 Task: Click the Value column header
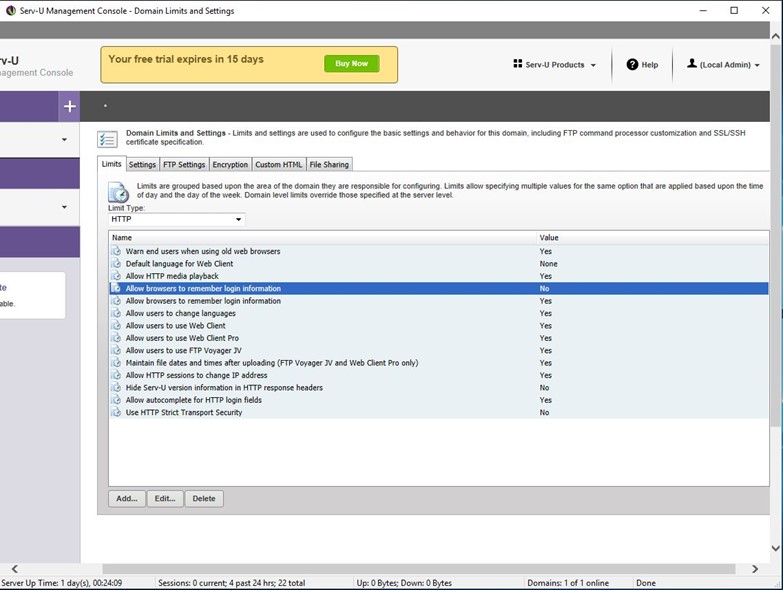[x=653, y=238]
